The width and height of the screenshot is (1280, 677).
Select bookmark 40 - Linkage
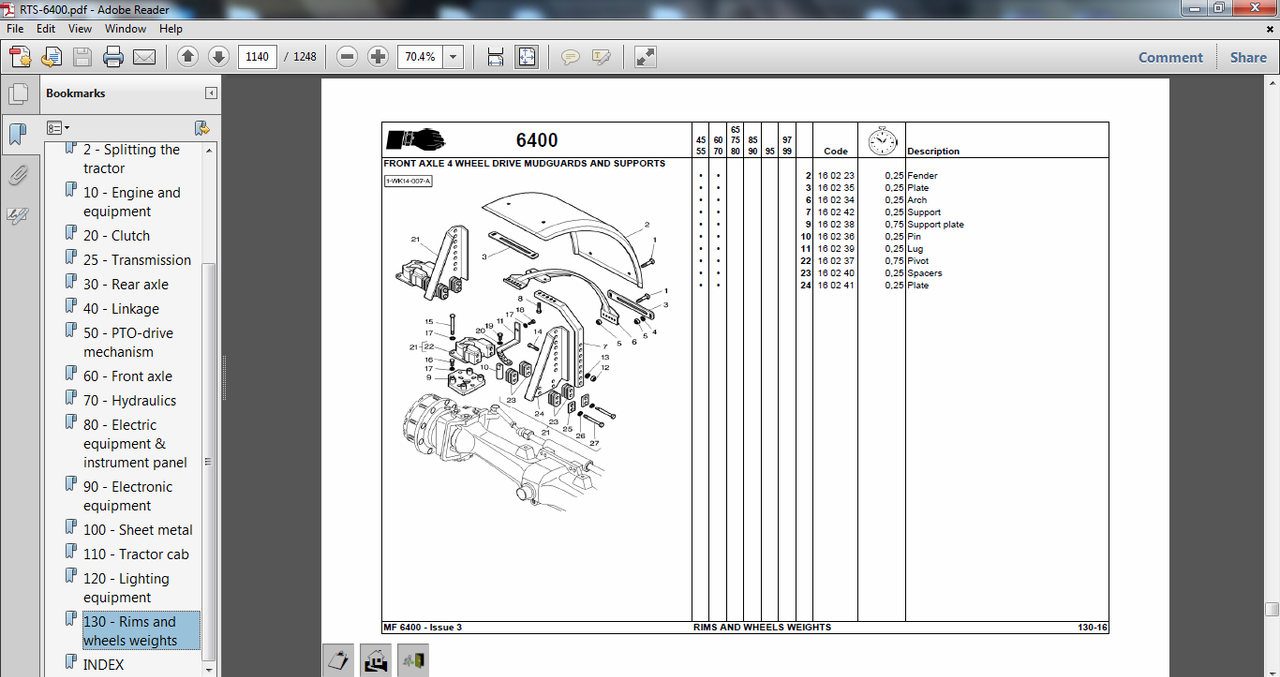121,309
